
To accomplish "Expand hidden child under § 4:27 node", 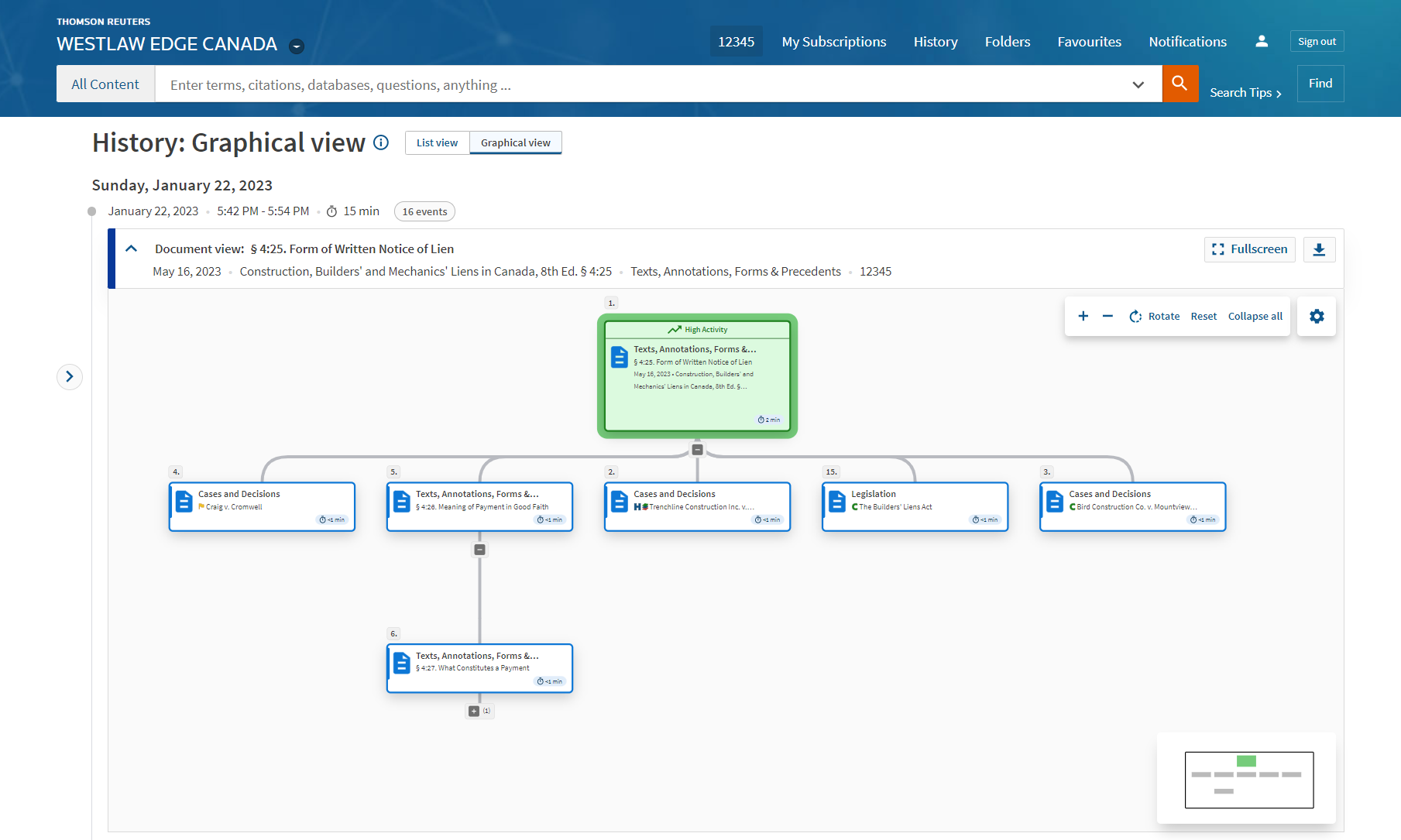I will click(x=474, y=711).
